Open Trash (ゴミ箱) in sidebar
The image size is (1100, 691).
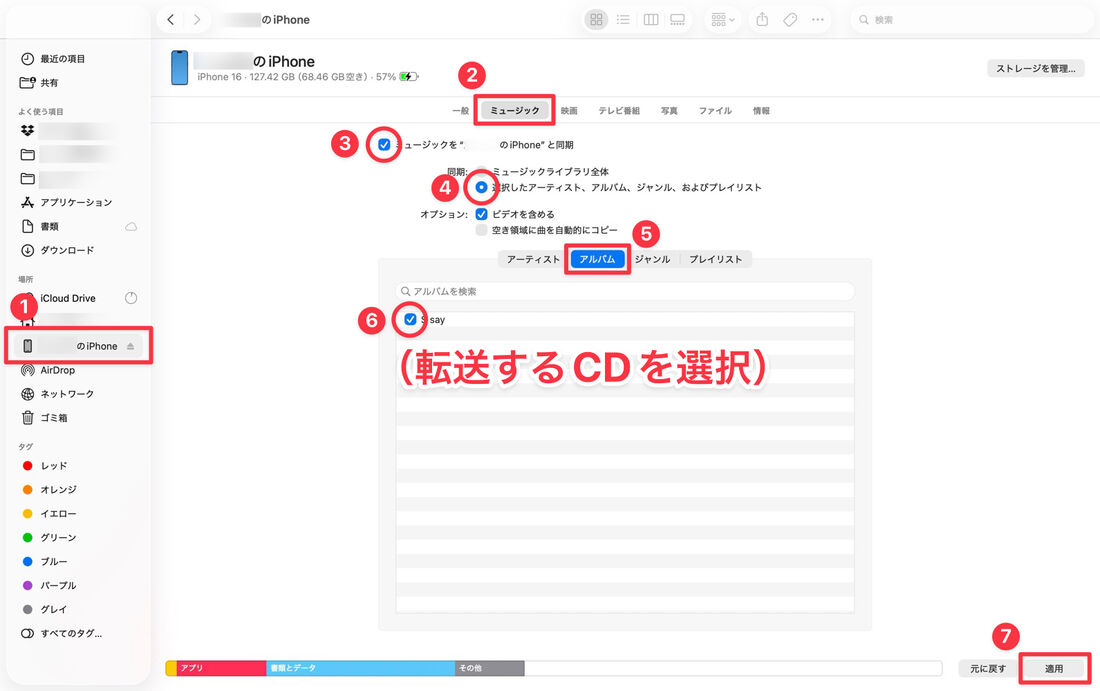click(x=53, y=417)
